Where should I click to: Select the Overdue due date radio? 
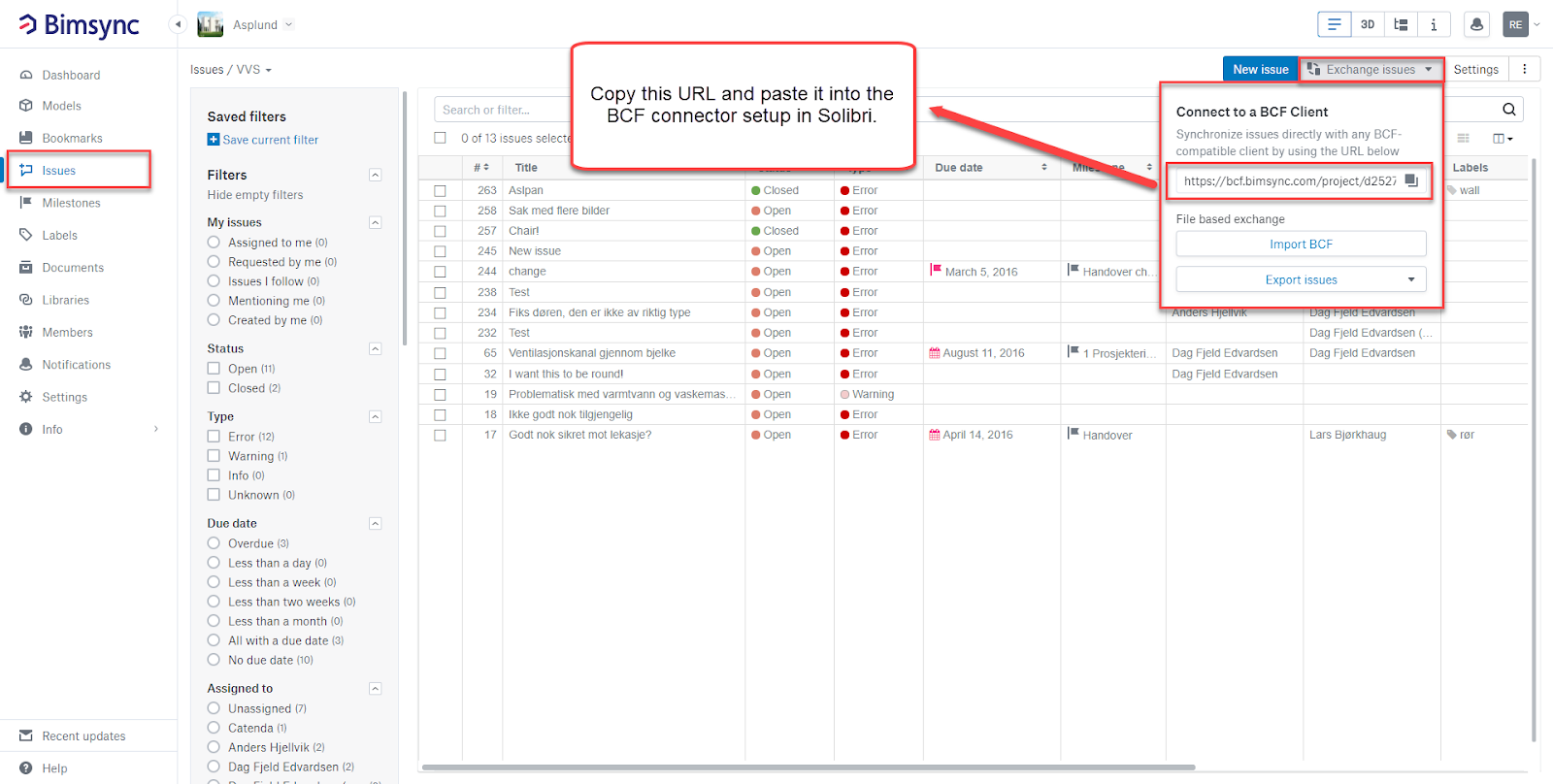coord(214,543)
